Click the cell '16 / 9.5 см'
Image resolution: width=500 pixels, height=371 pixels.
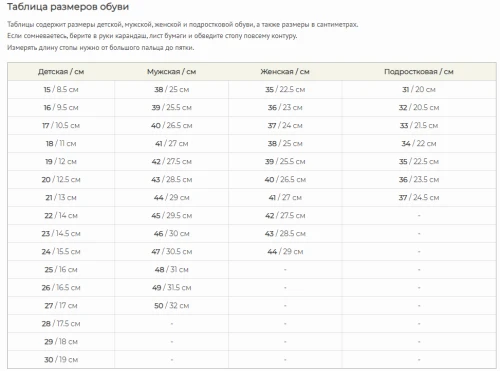(x=61, y=108)
